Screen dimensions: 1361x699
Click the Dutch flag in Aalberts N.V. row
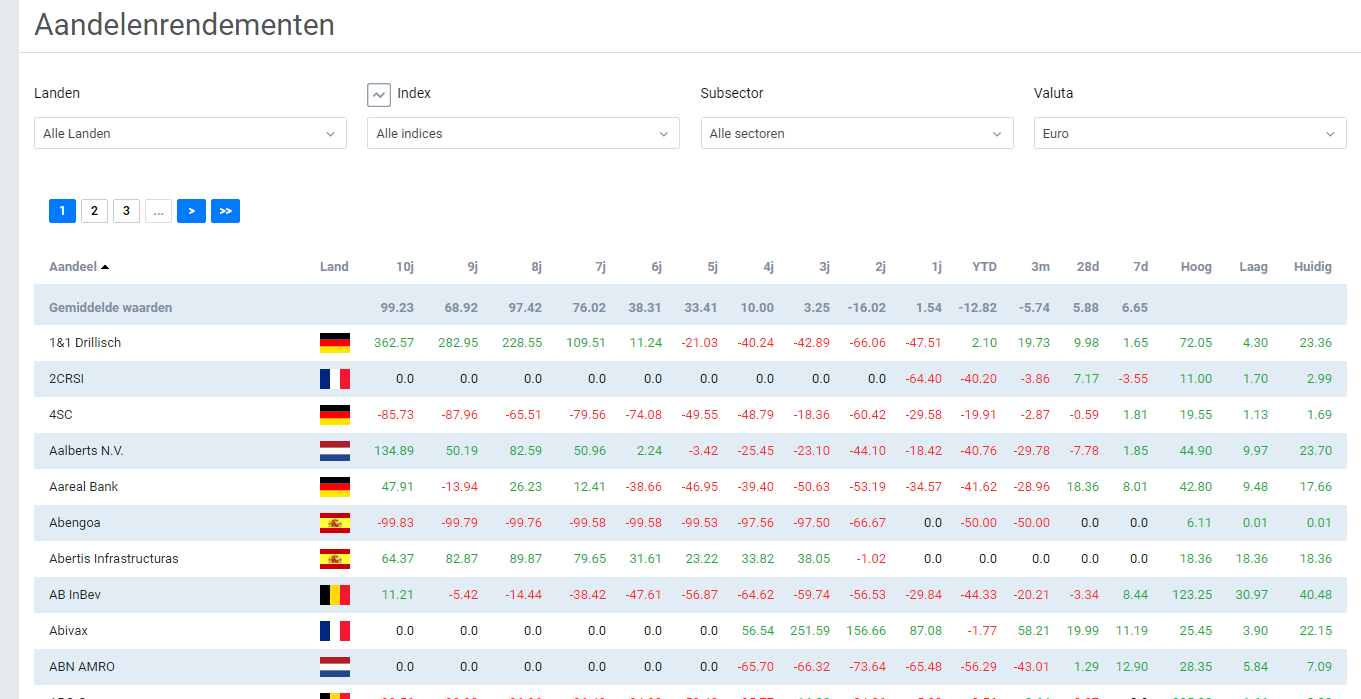click(x=335, y=451)
